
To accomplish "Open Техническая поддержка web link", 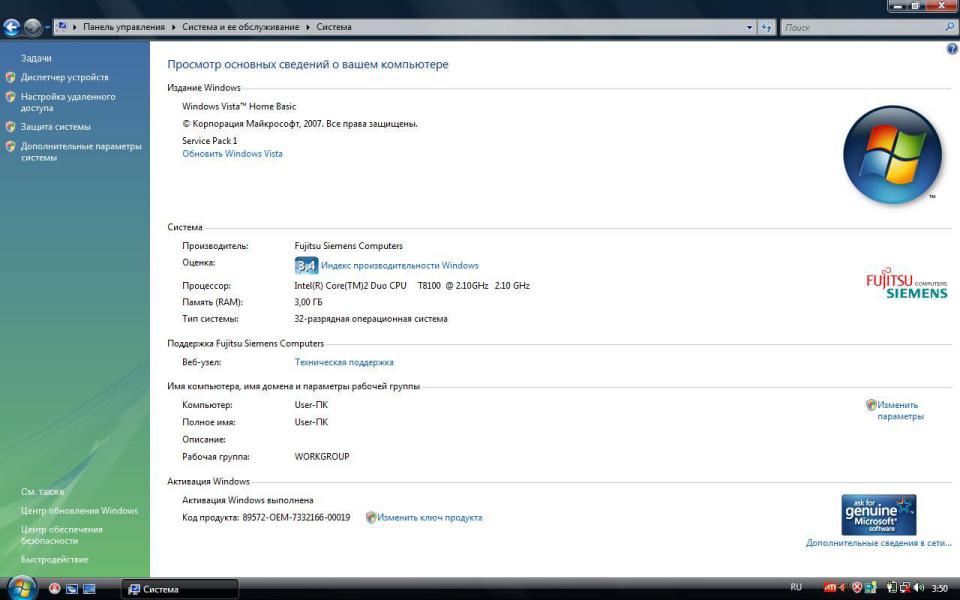I will pos(344,362).
